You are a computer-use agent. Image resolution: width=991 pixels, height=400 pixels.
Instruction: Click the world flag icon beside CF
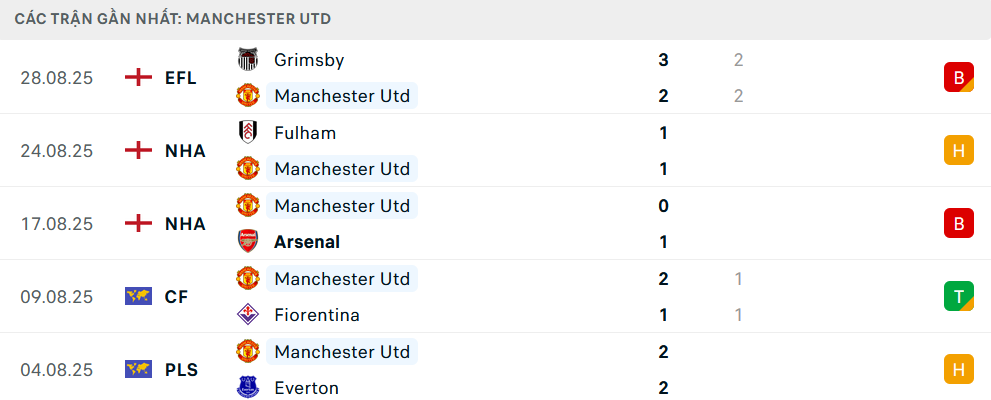pyautogui.click(x=138, y=297)
